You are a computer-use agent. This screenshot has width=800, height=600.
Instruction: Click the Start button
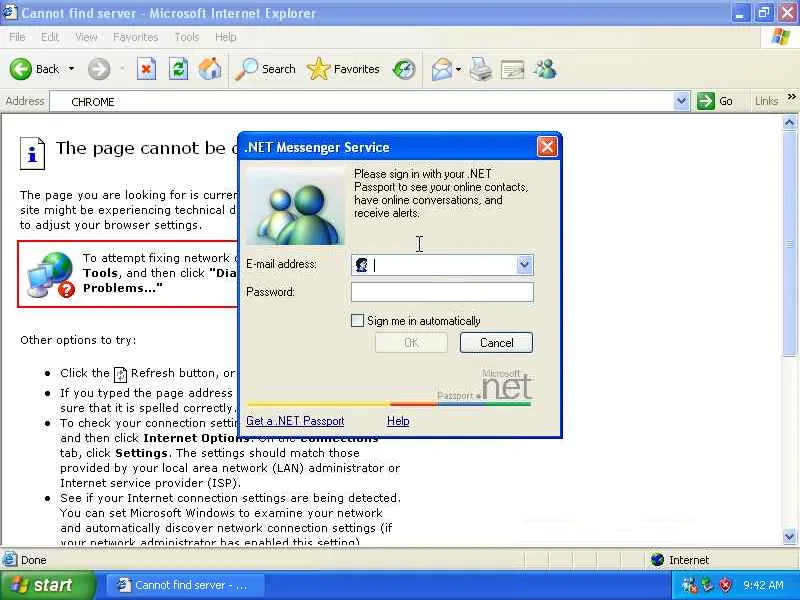tap(47, 585)
